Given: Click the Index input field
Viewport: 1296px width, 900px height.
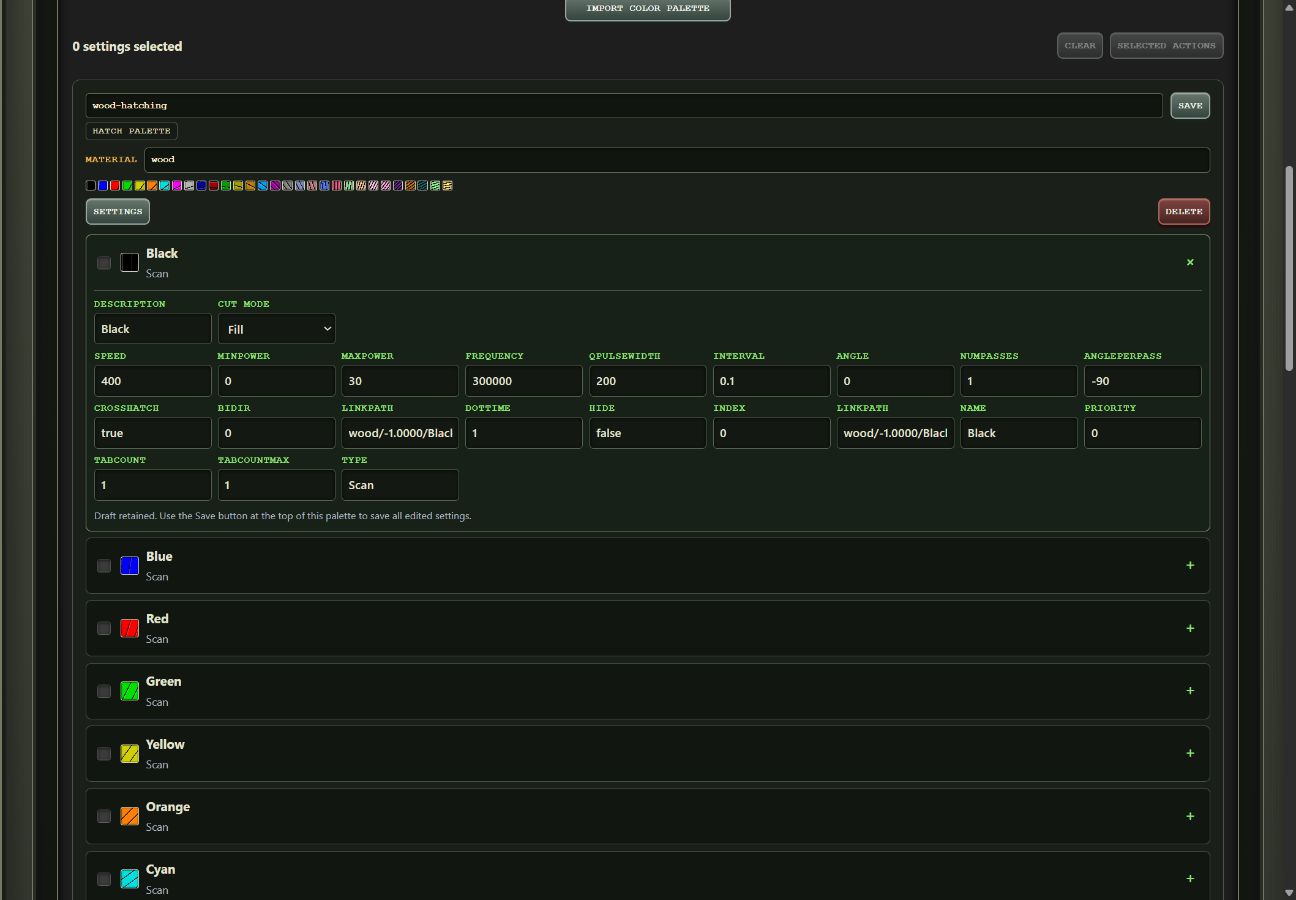Looking at the screenshot, I should pos(772,433).
